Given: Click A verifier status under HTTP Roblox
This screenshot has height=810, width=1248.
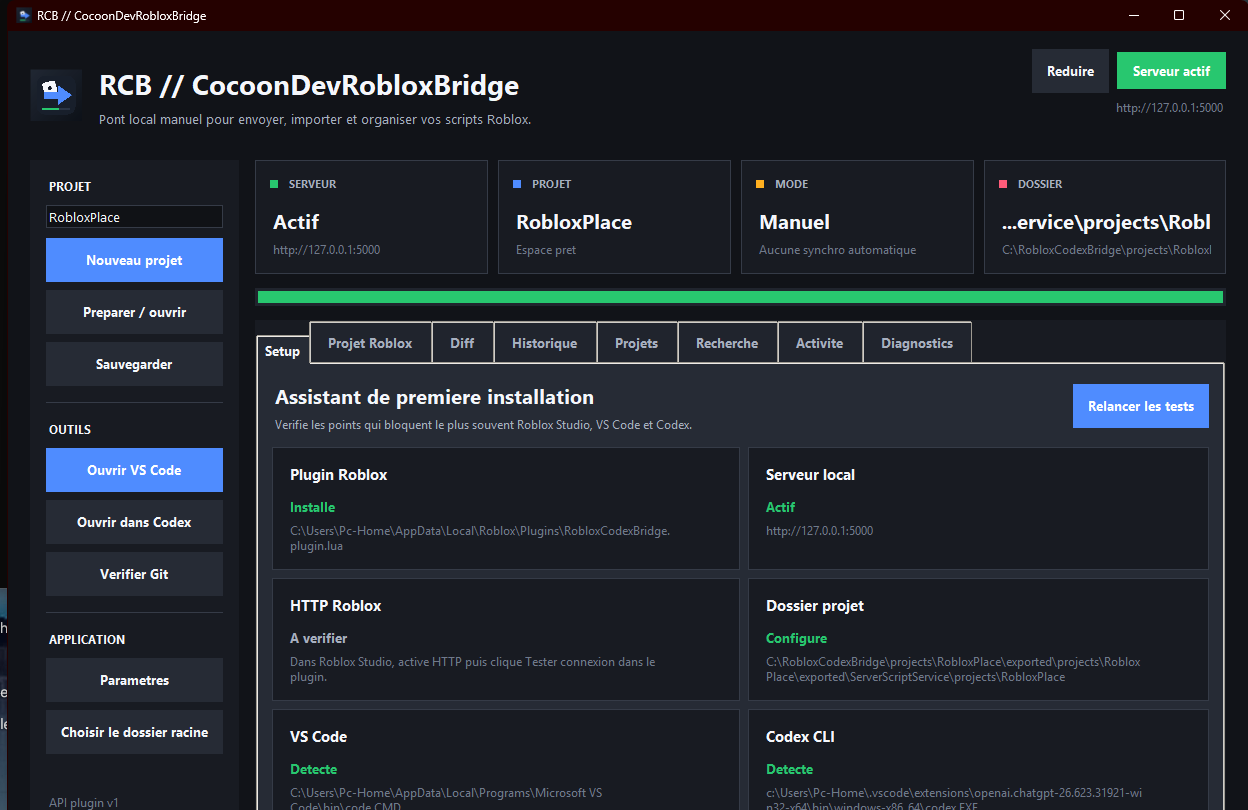Looking at the screenshot, I should [318, 638].
